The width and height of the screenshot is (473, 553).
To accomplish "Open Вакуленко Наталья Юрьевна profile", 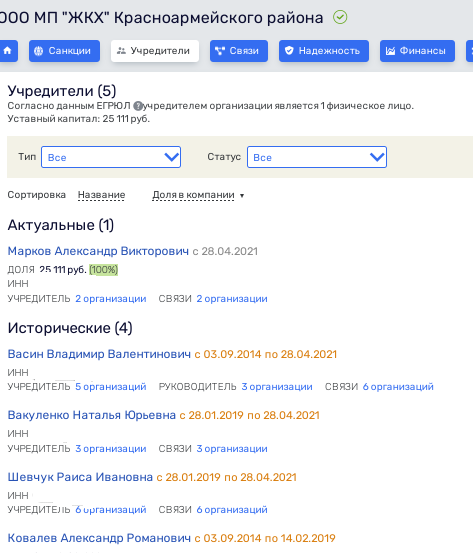I will 92,415.
